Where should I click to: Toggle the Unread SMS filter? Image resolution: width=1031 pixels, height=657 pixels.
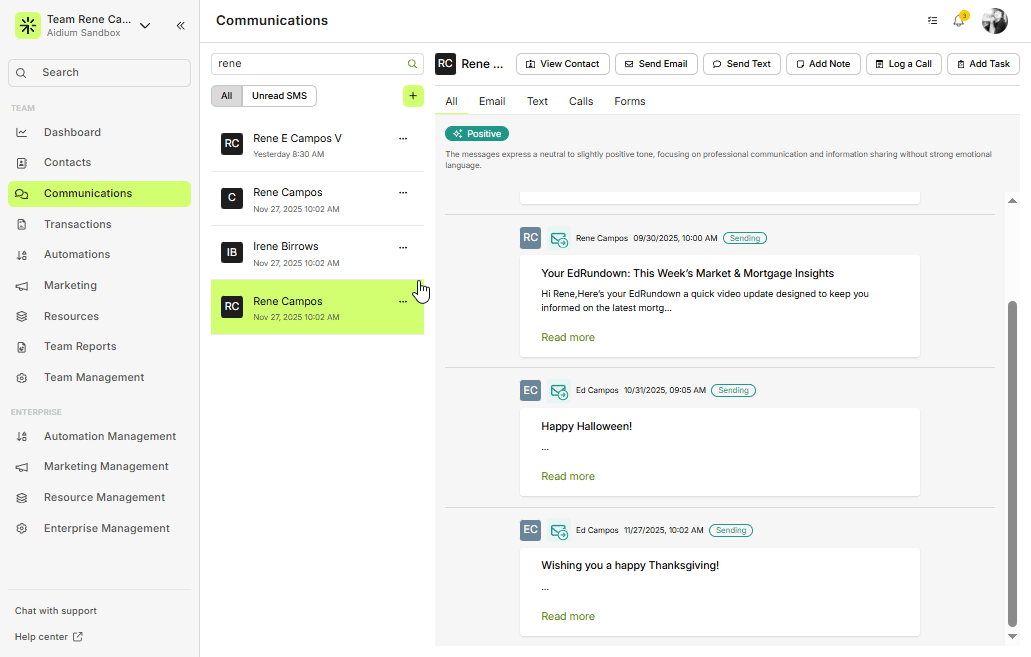(x=279, y=96)
